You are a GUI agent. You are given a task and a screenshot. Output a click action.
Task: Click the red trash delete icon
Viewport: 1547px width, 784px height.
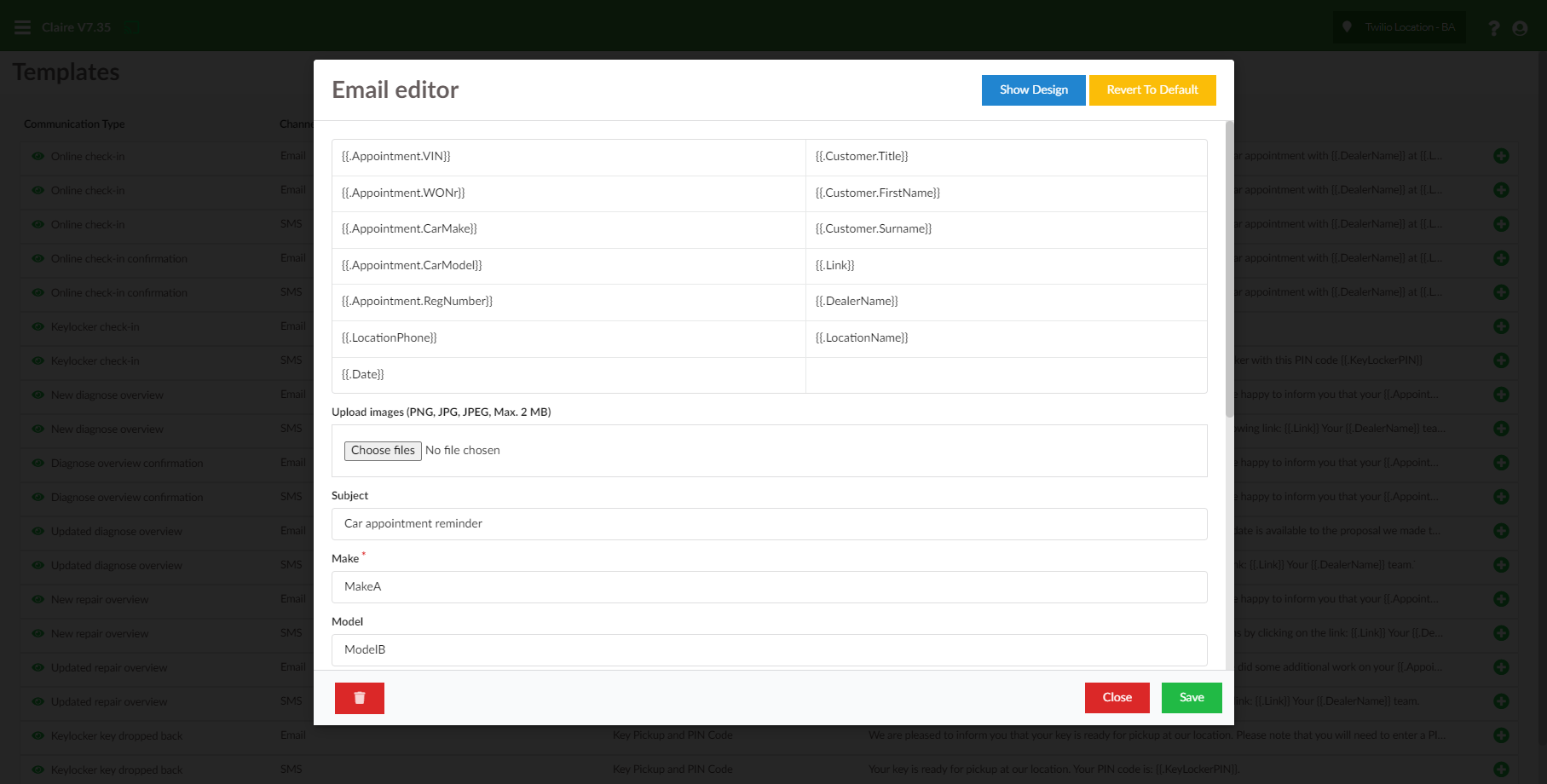tap(359, 698)
